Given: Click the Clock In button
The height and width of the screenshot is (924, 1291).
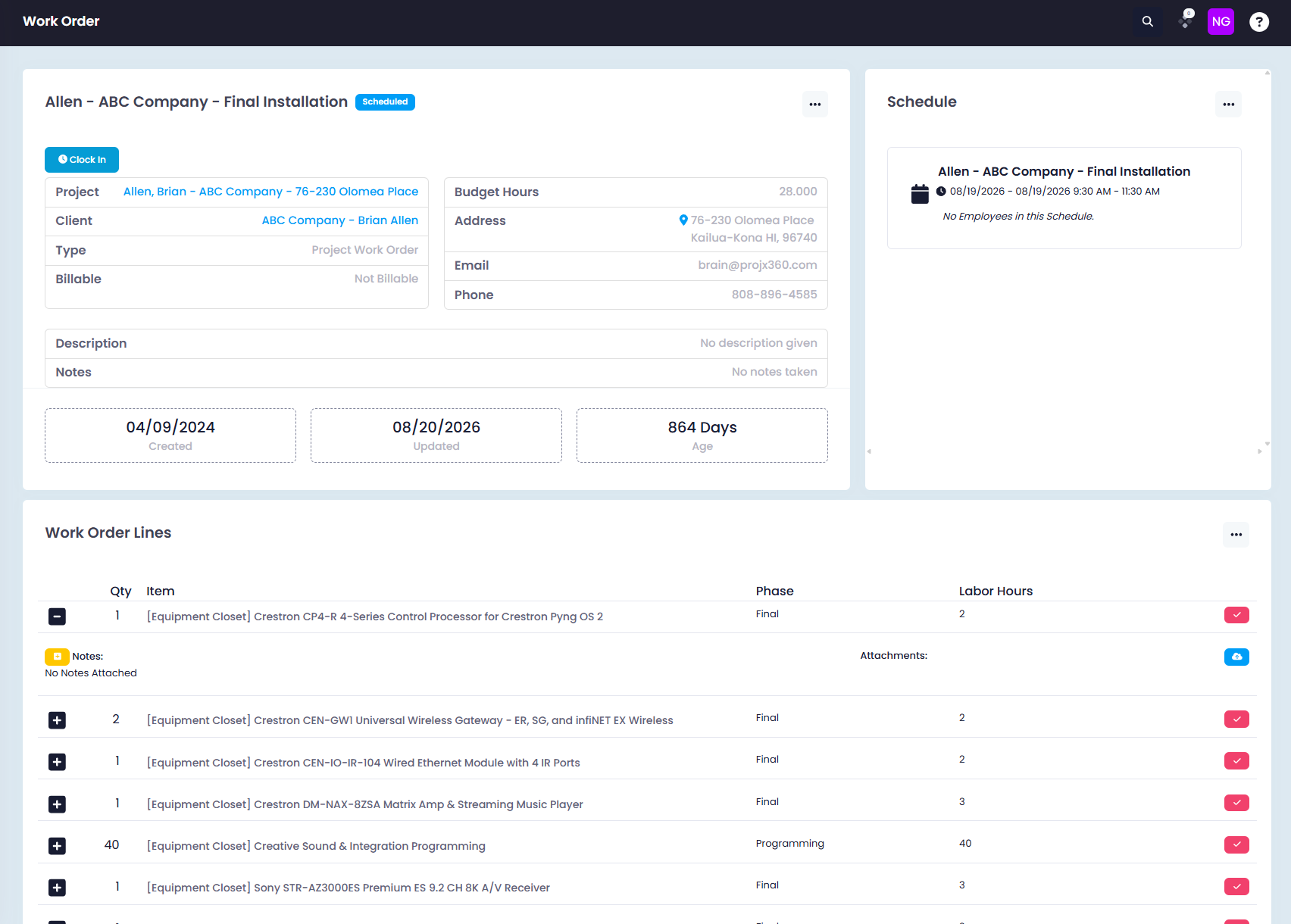Looking at the screenshot, I should (x=82, y=160).
